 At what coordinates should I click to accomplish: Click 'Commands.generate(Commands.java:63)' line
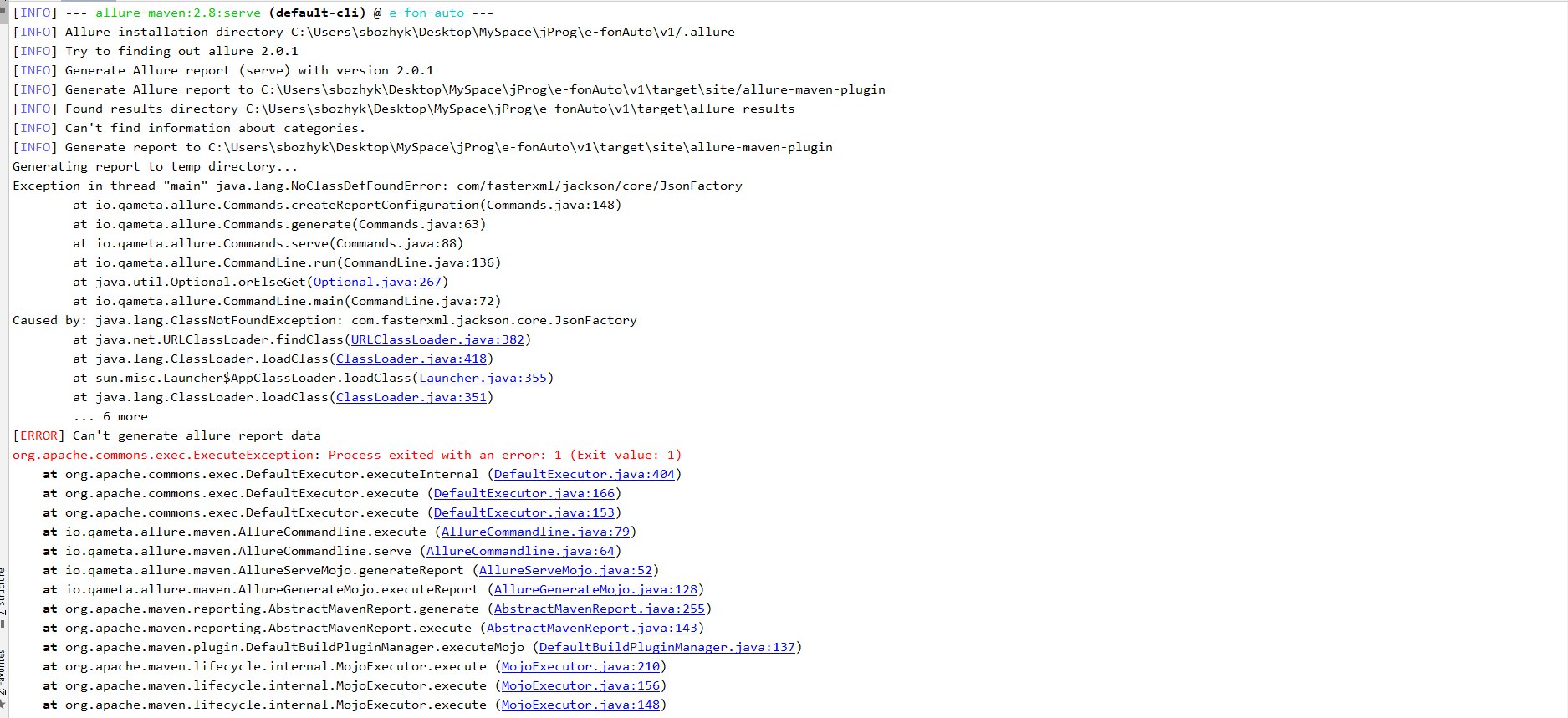[x=279, y=224]
